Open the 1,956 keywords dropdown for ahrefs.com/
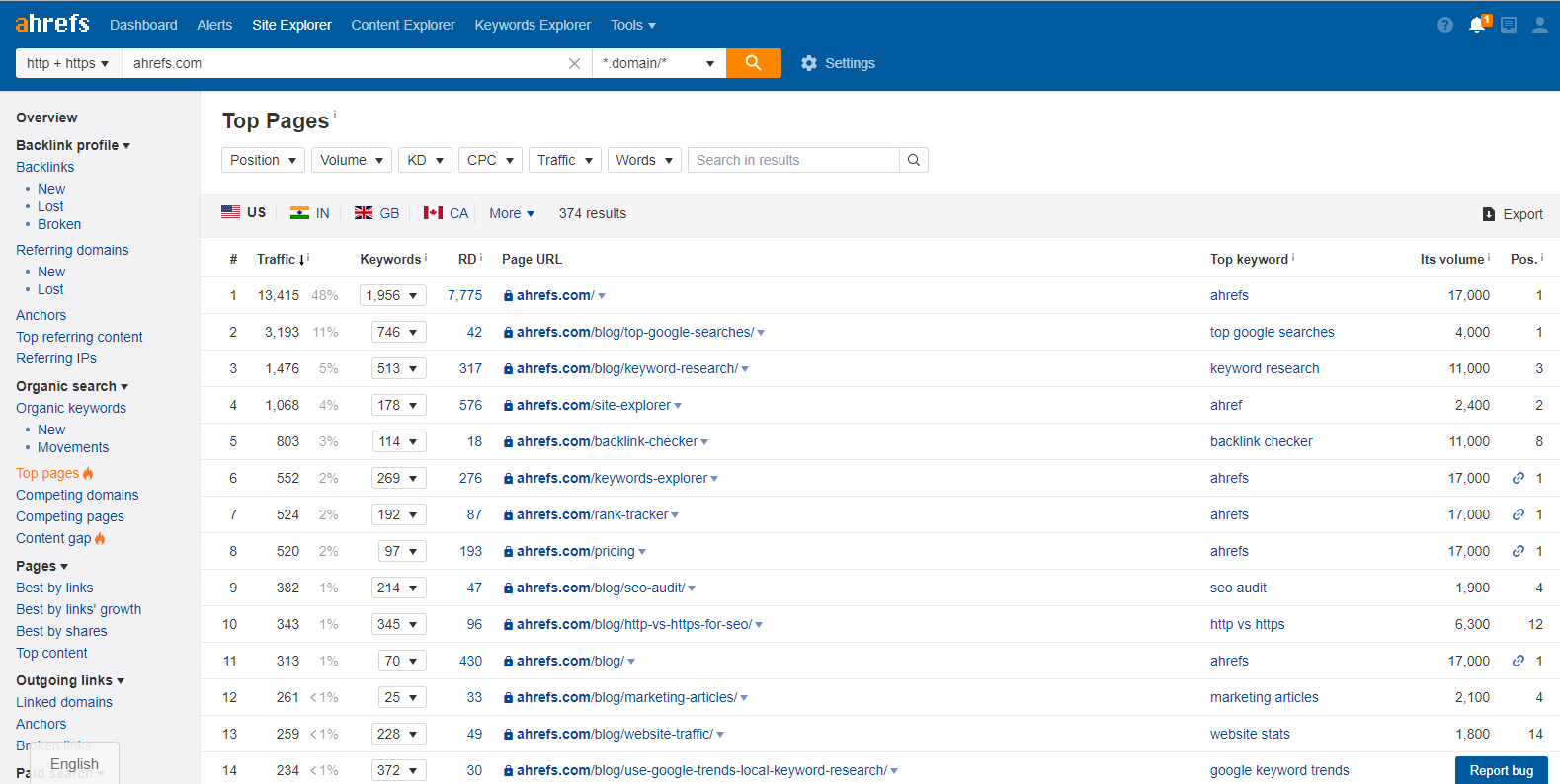 pos(392,295)
